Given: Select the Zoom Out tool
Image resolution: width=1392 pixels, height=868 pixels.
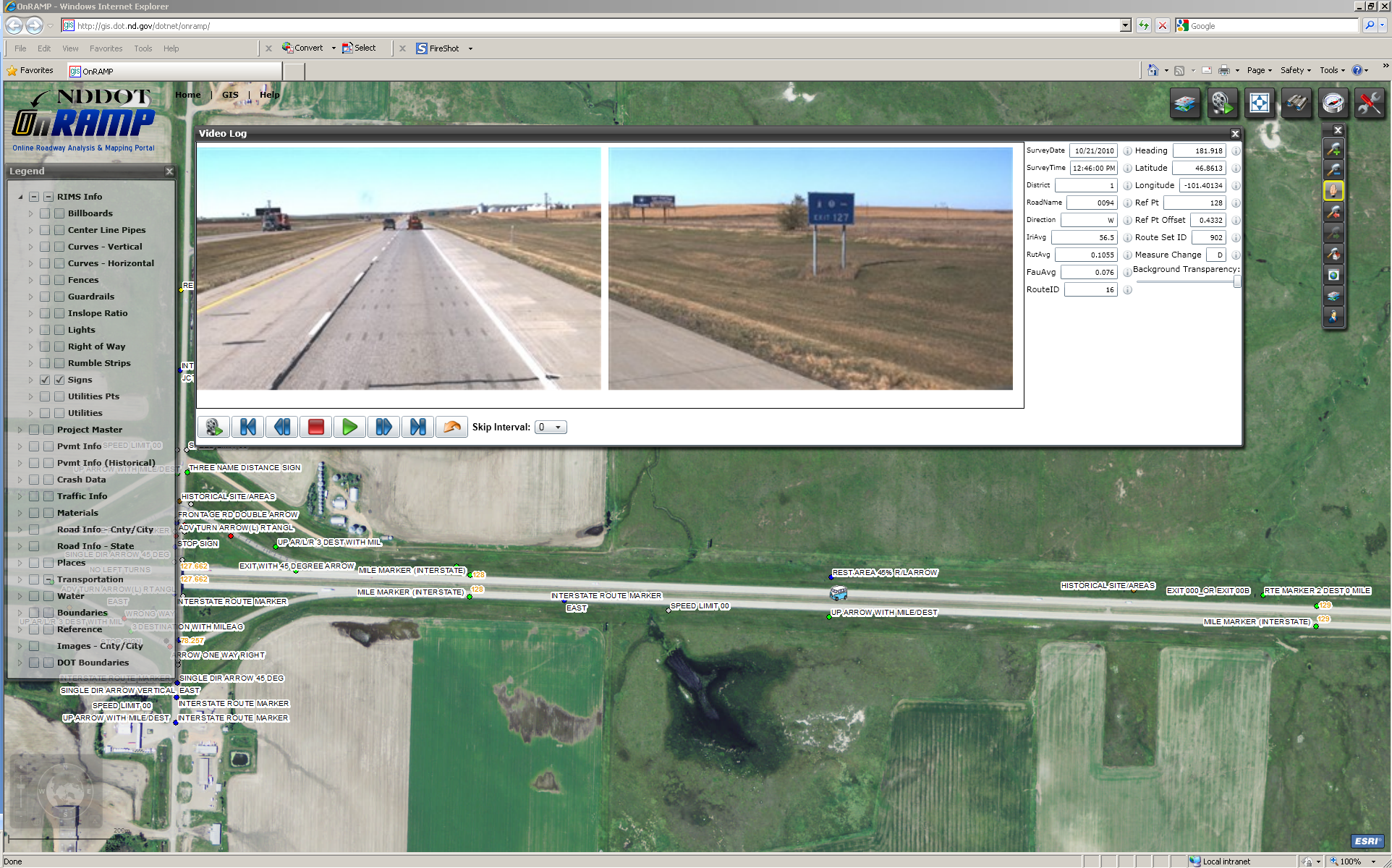Looking at the screenshot, I should [x=1333, y=170].
